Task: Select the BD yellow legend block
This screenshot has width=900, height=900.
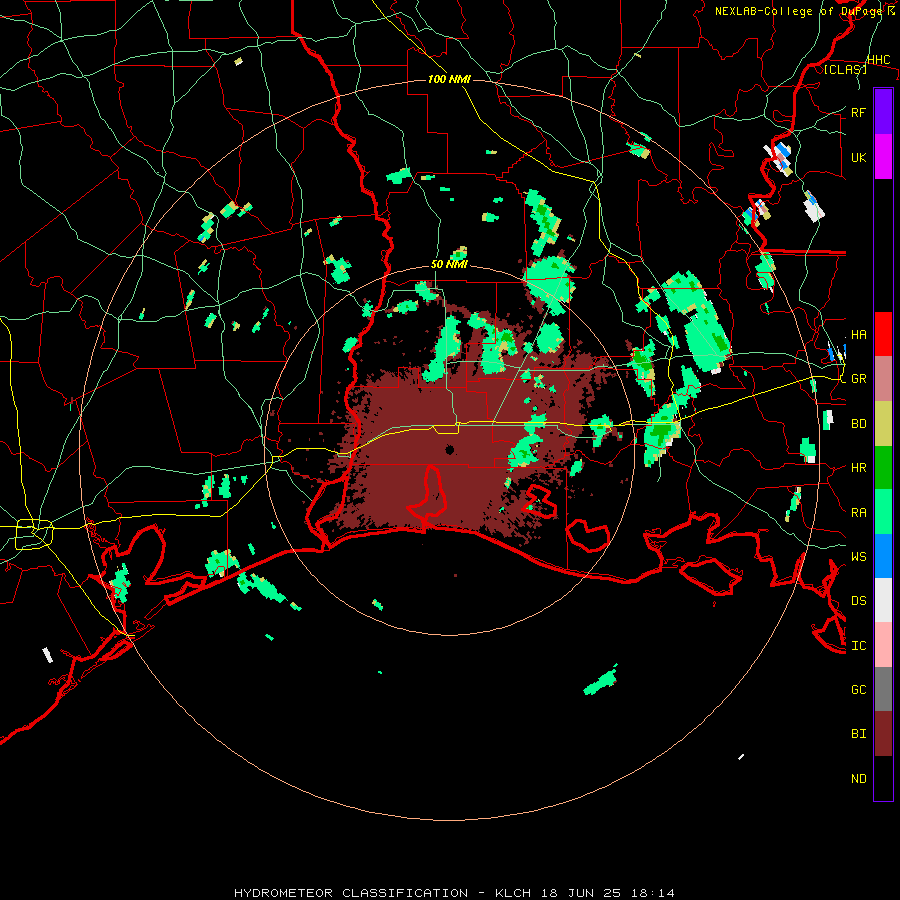Action: (x=883, y=423)
